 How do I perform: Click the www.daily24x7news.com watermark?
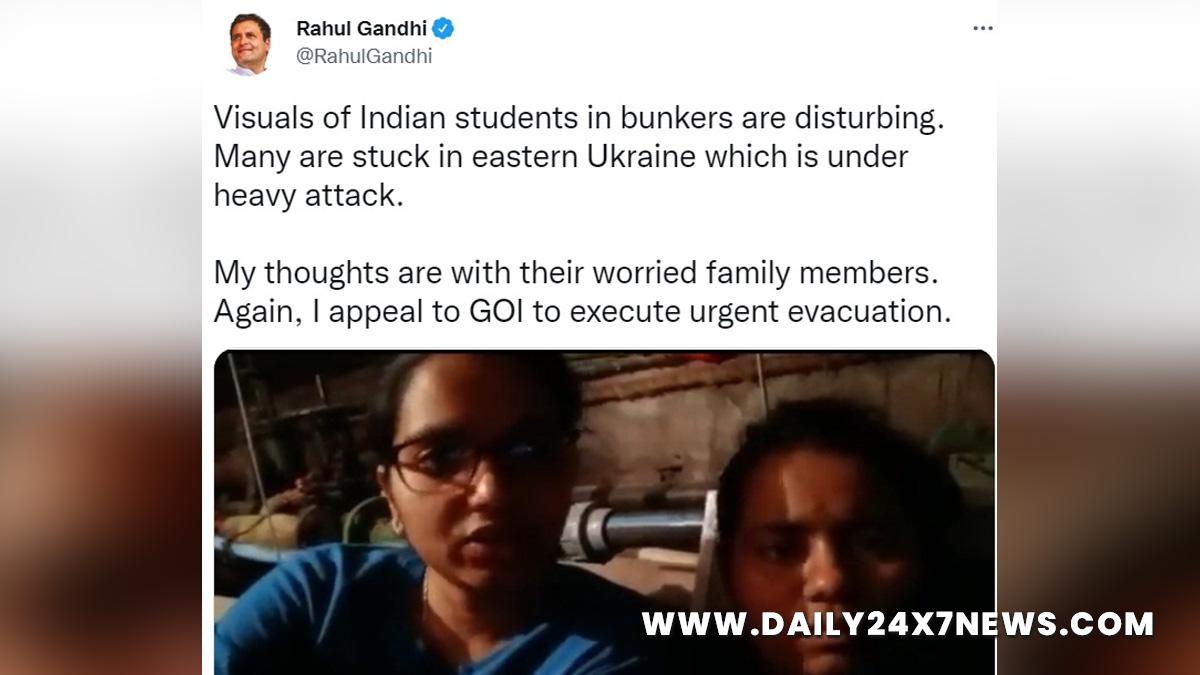897,625
